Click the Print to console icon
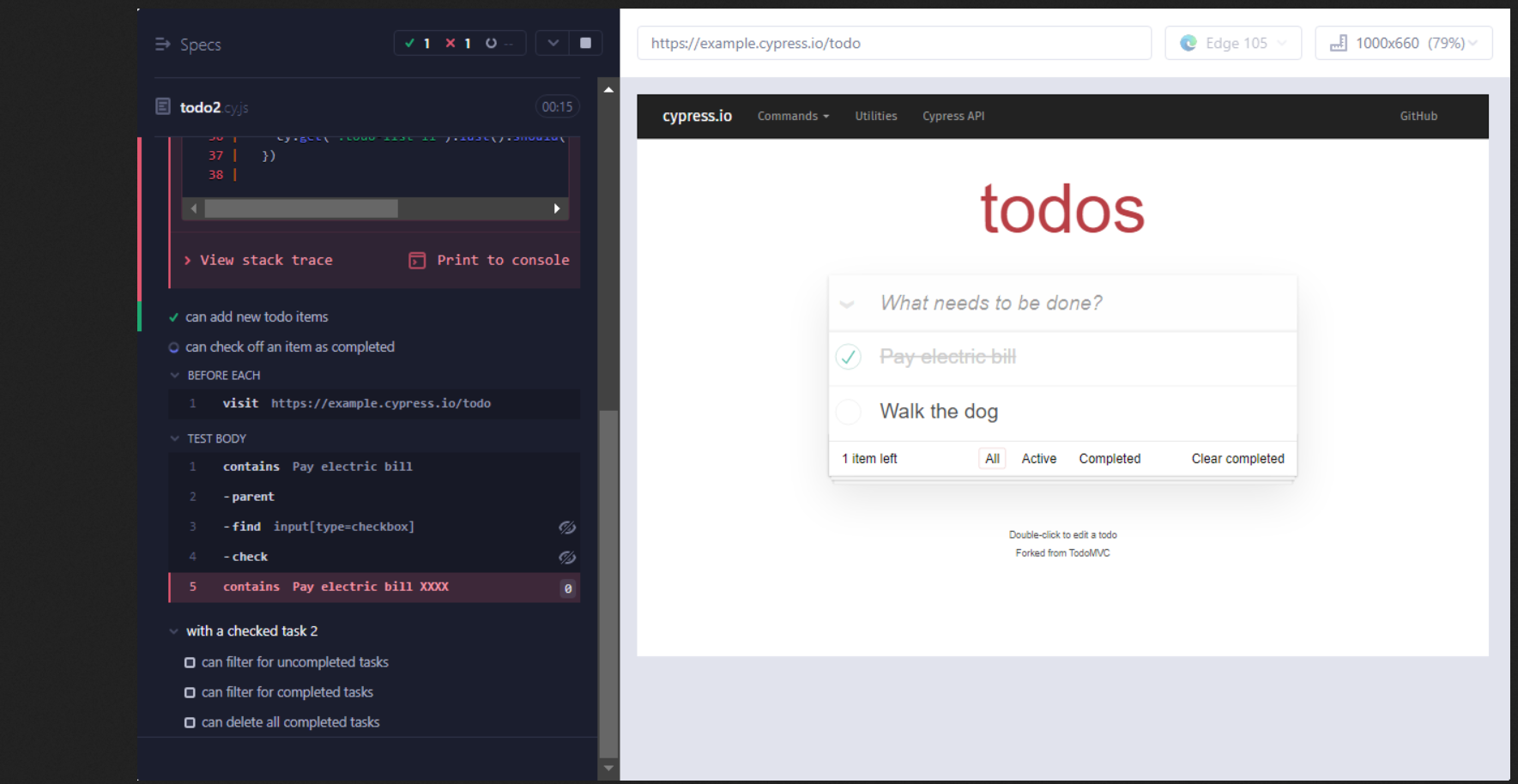 coord(417,260)
